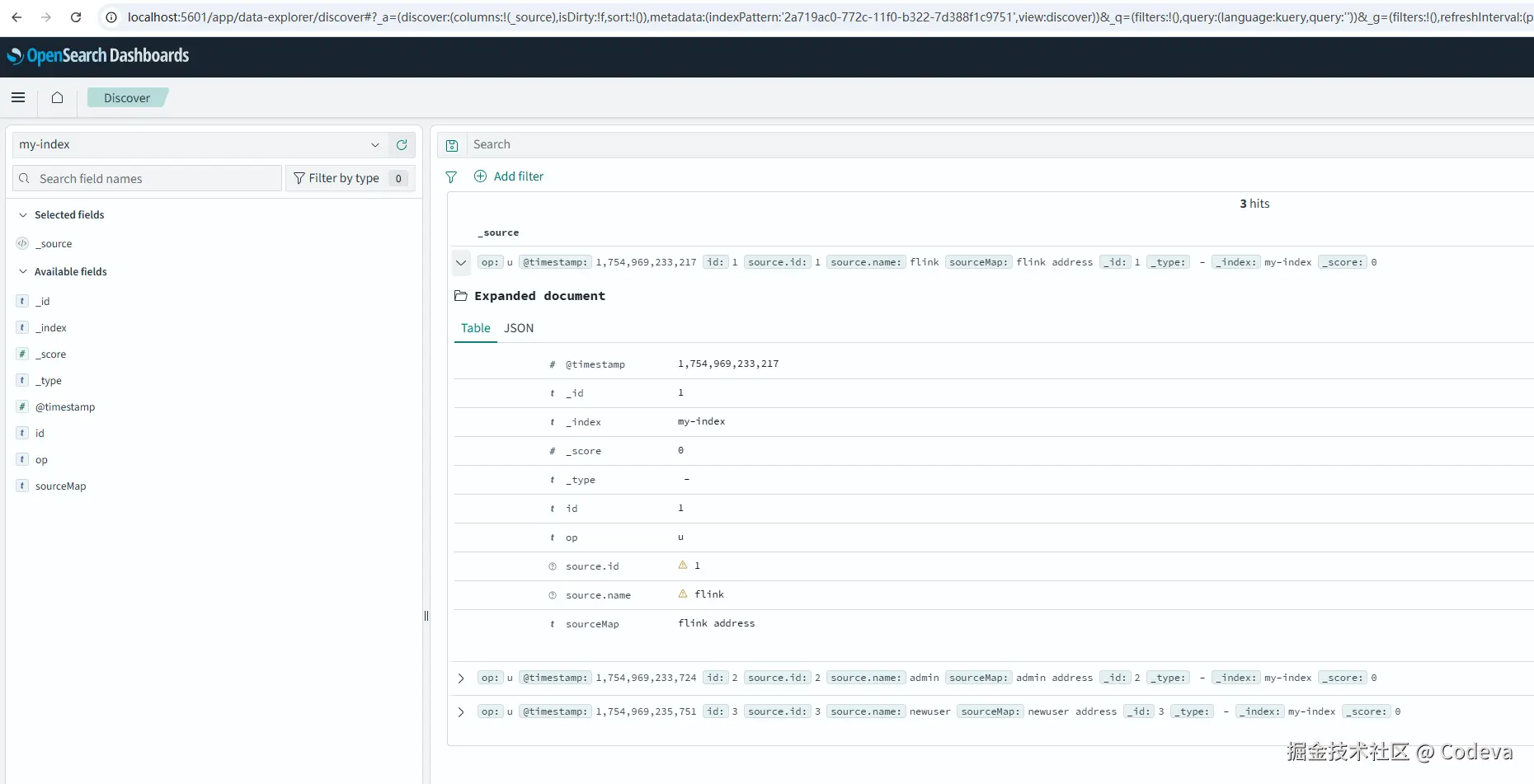Click the _source field type icon
The height and width of the screenshot is (784, 1534).
[22, 243]
